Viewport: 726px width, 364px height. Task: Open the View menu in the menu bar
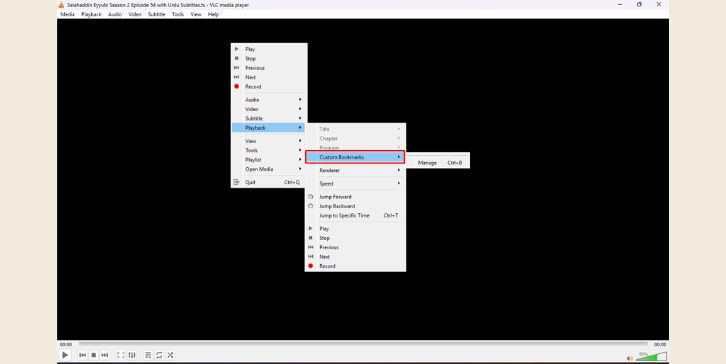point(196,14)
